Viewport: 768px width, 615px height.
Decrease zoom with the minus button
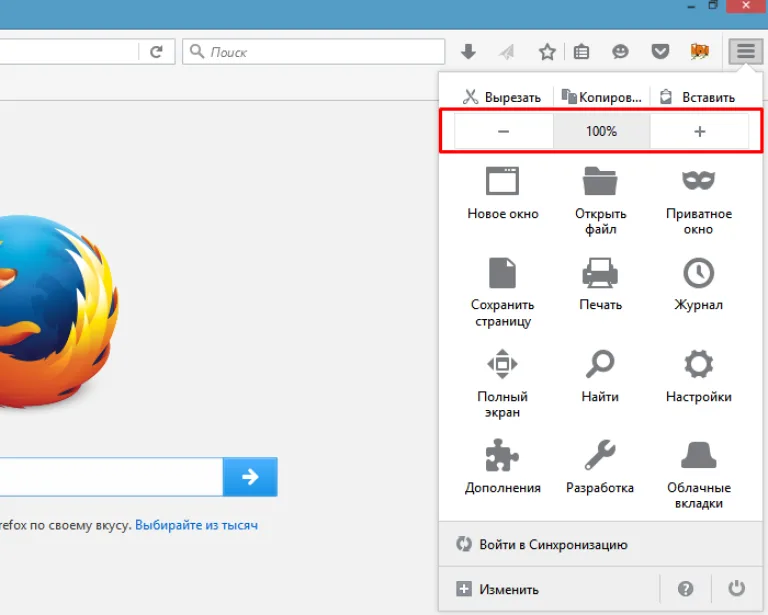504,131
